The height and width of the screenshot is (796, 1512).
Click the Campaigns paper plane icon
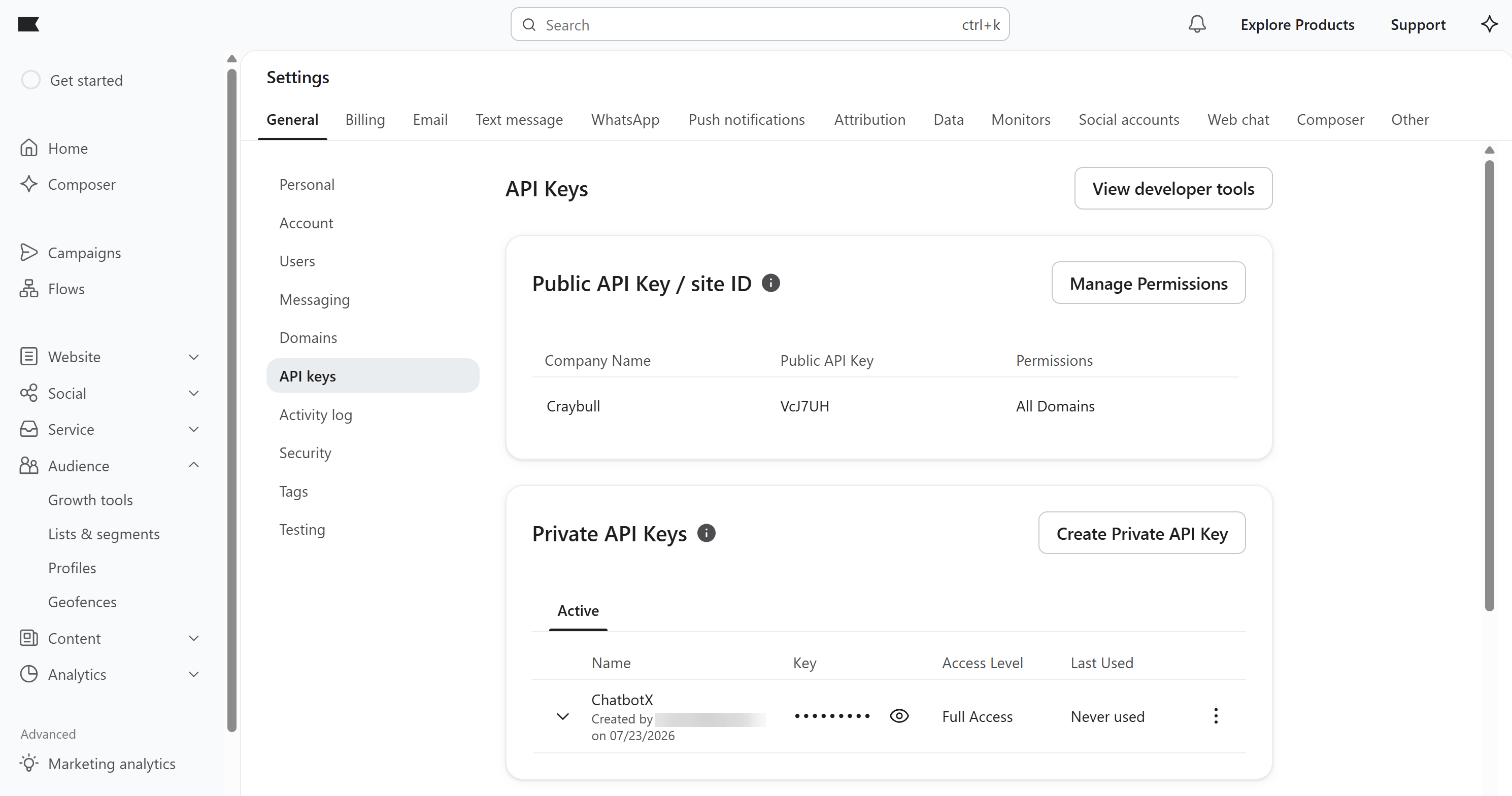pyautogui.click(x=29, y=252)
